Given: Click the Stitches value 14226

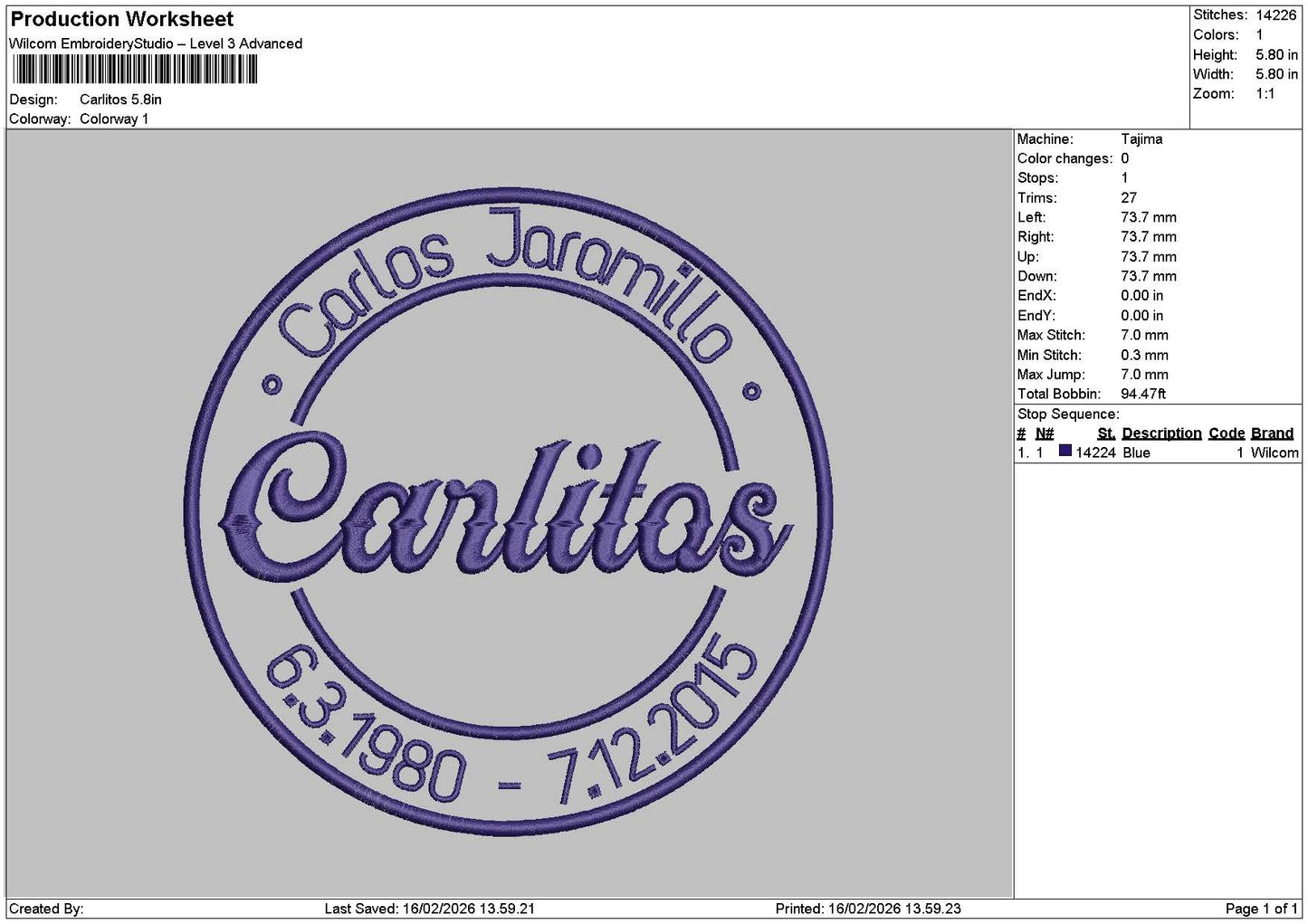Looking at the screenshot, I should pos(1276,14).
